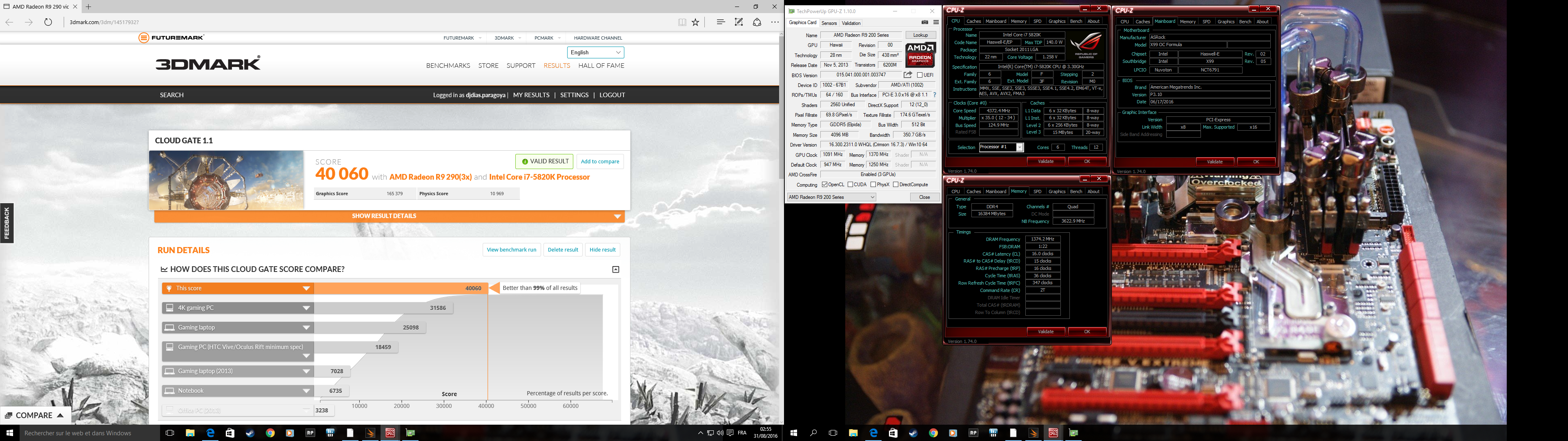1568x441 pixels.
Task: Expand the 'Gaming laptop' 25098 row
Action: (x=237, y=327)
